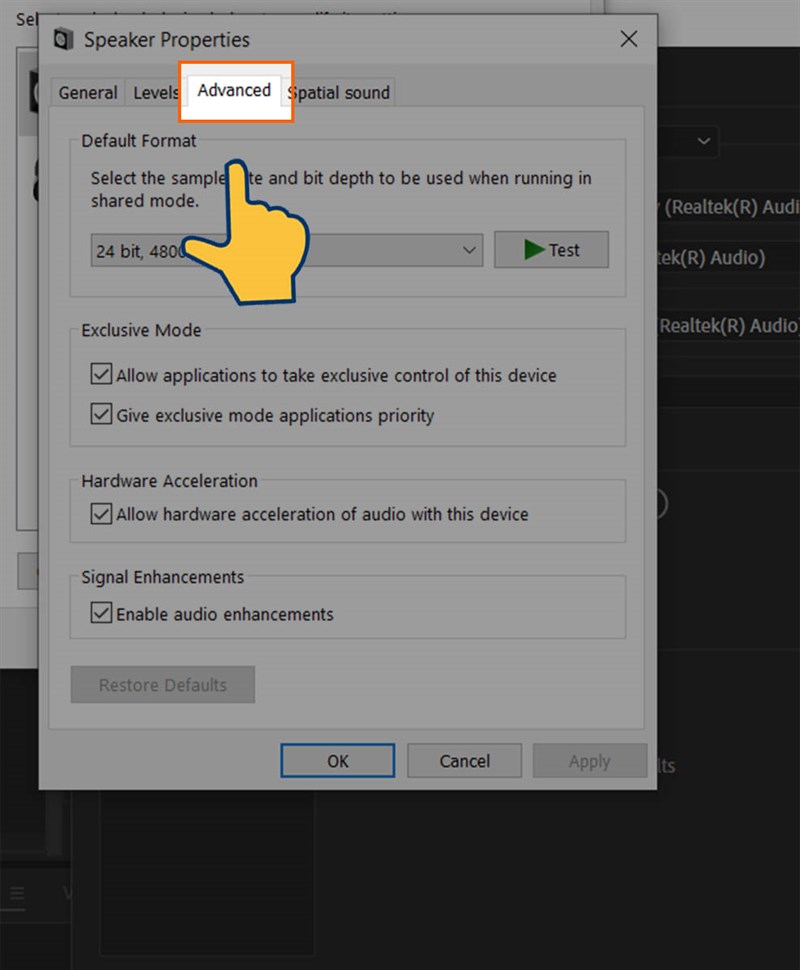Click Restore Defaults
The image size is (800, 970).
pos(162,684)
